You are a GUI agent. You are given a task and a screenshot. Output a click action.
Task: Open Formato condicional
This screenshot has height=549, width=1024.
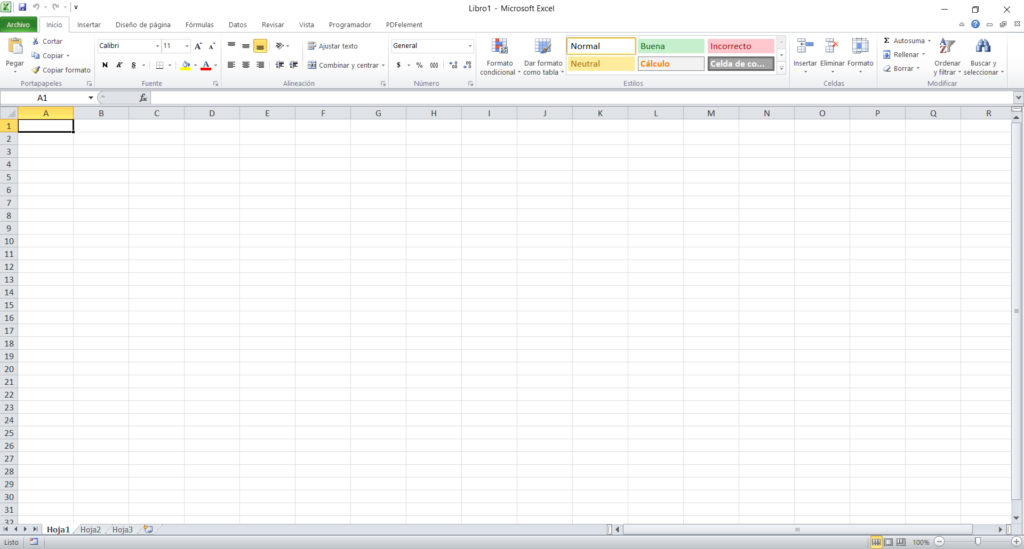(499, 47)
